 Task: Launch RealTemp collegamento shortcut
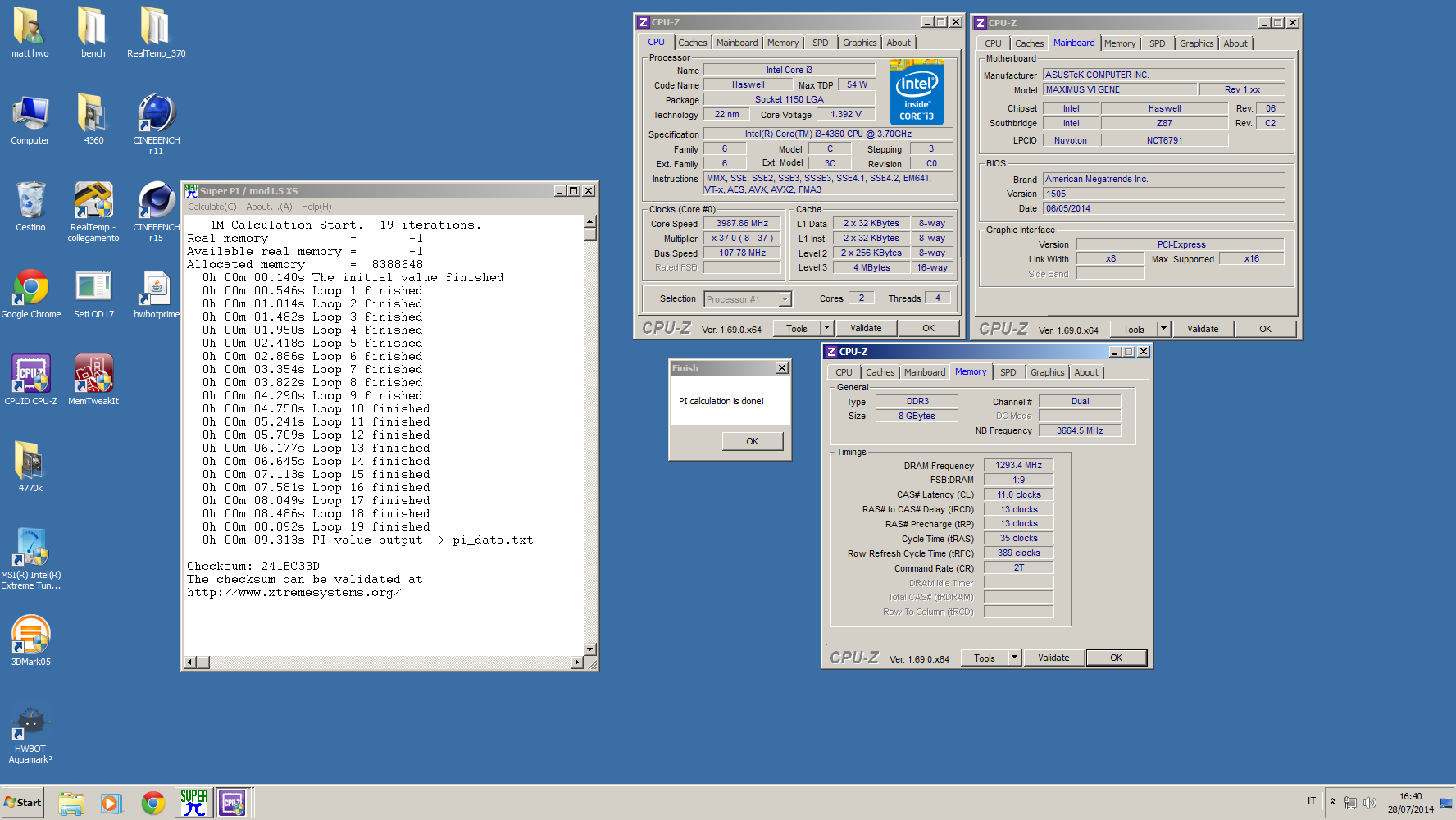pos(93,212)
